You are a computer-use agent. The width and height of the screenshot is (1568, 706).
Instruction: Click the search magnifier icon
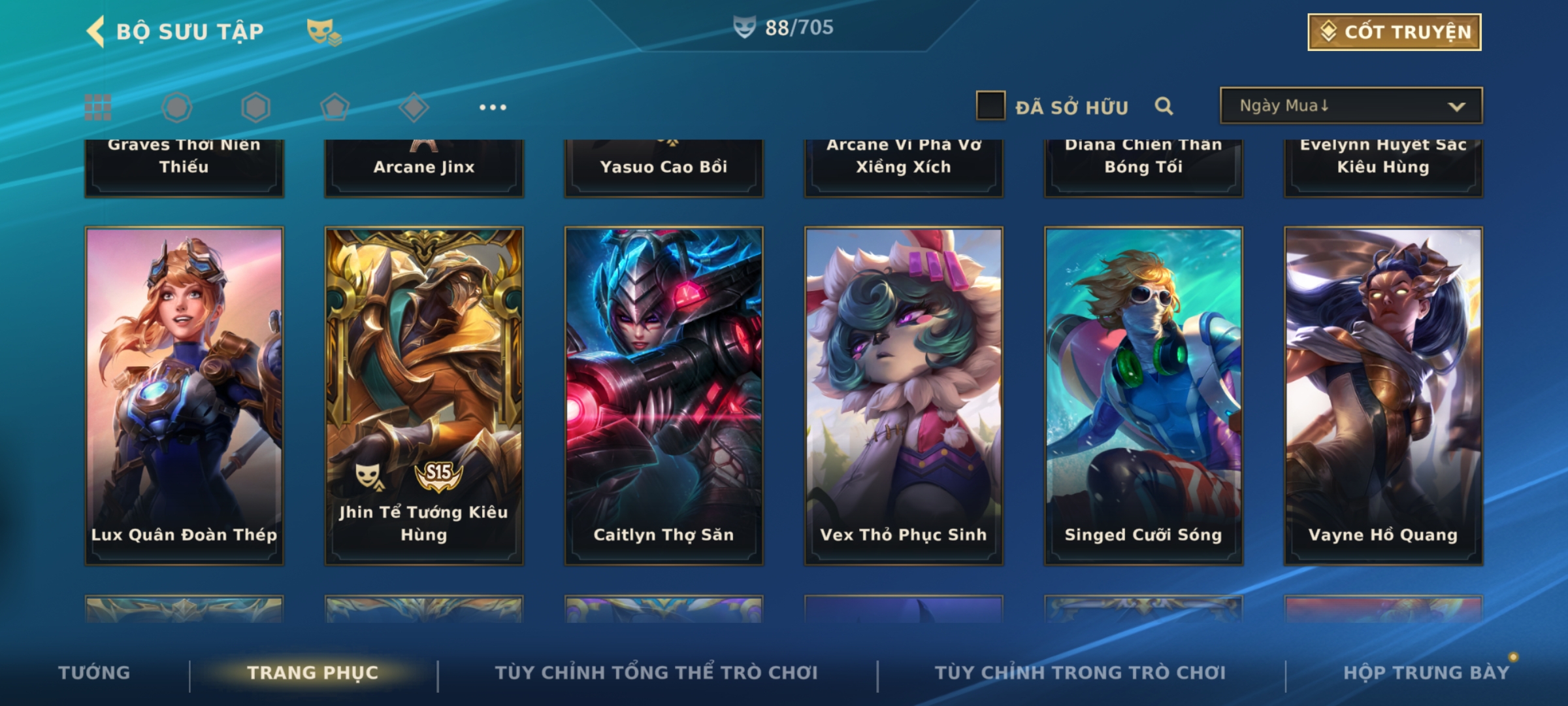tap(1164, 106)
